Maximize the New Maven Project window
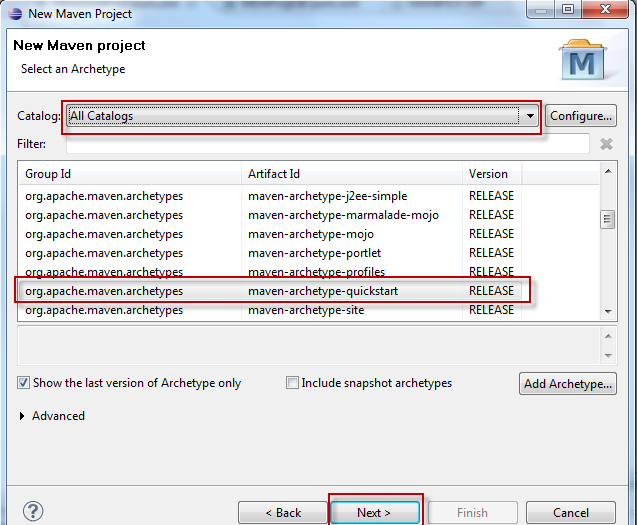This screenshot has width=637, height=525. click(x=568, y=9)
